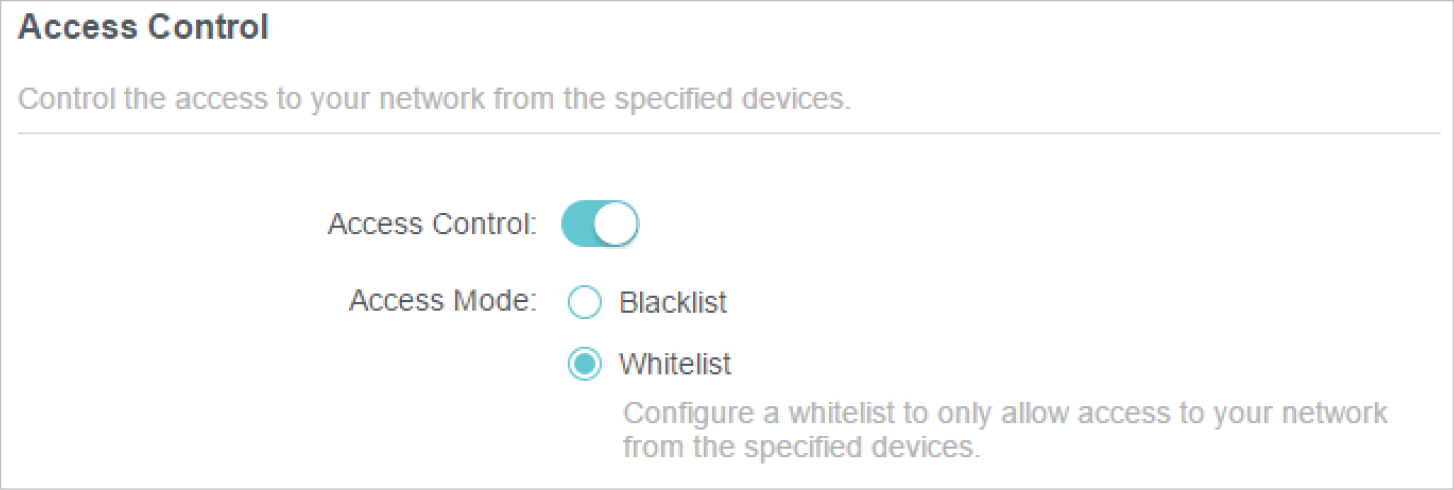
Task: Click the Whitelist option label text
Action: [675, 364]
